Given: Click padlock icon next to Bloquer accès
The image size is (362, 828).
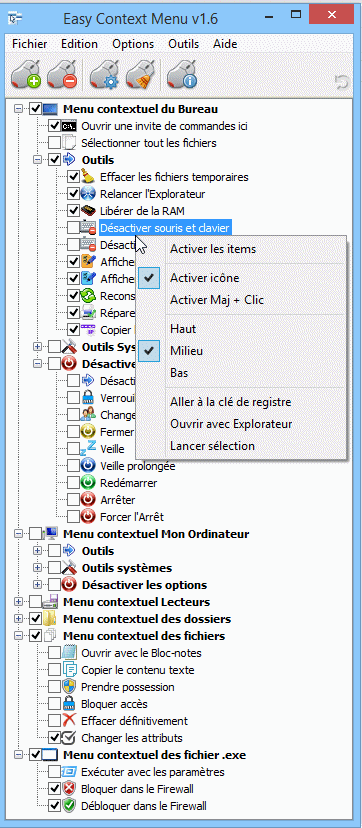Looking at the screenshot, I should click(x=70, y=704).
